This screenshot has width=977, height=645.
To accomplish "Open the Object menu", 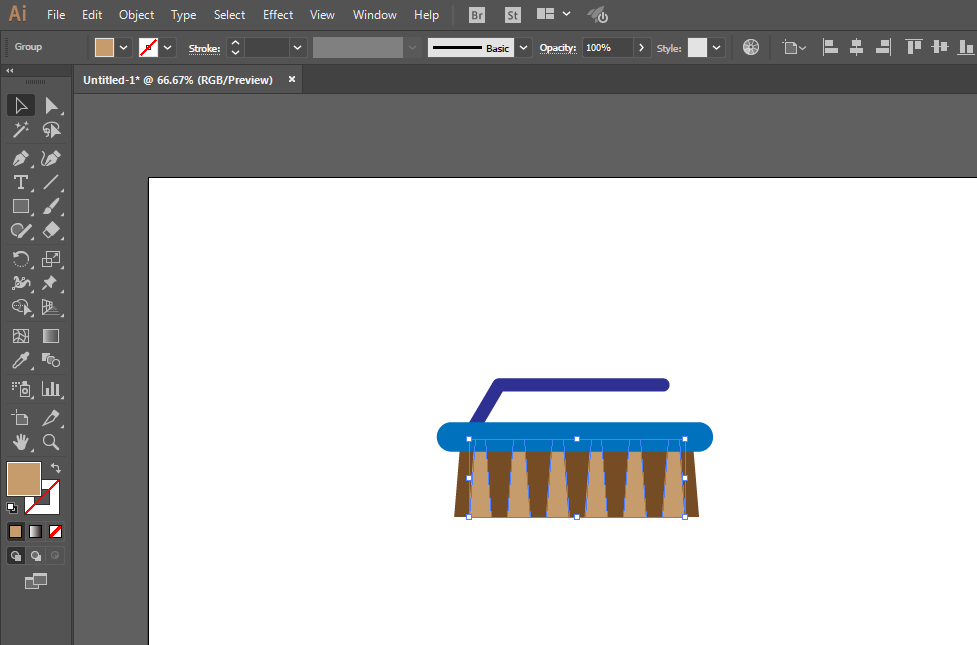I will [136, 15].
